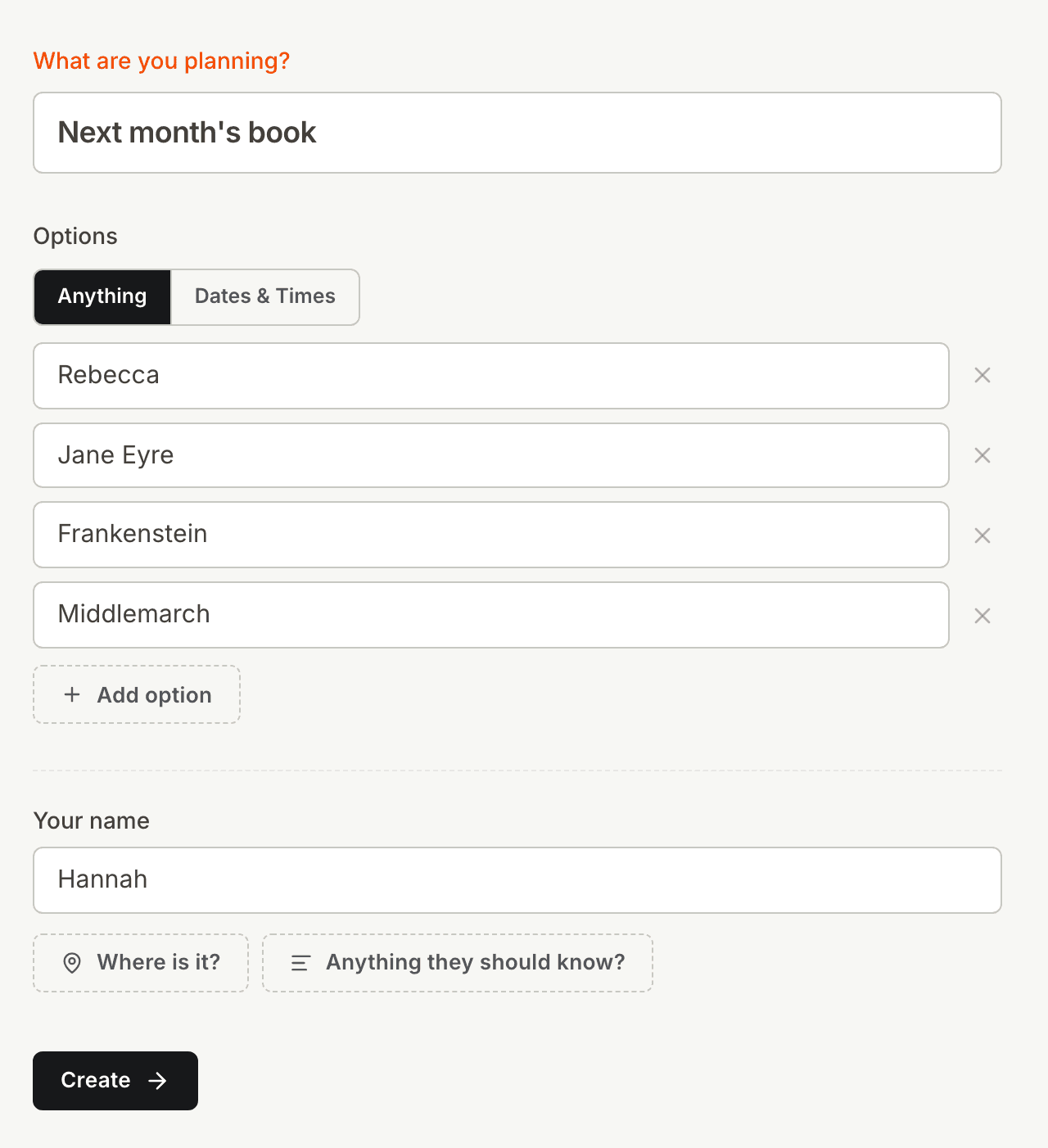Click the Create button label

tap(96, 1080)
